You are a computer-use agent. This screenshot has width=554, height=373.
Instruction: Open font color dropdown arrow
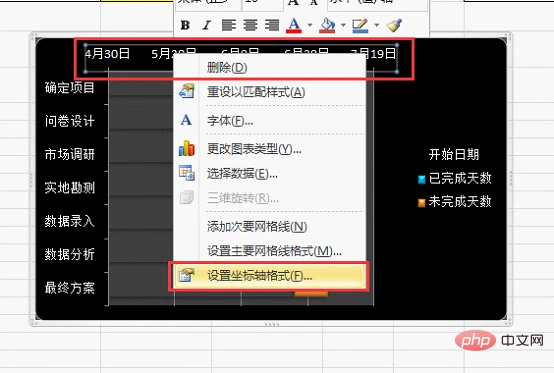(310, 25)
